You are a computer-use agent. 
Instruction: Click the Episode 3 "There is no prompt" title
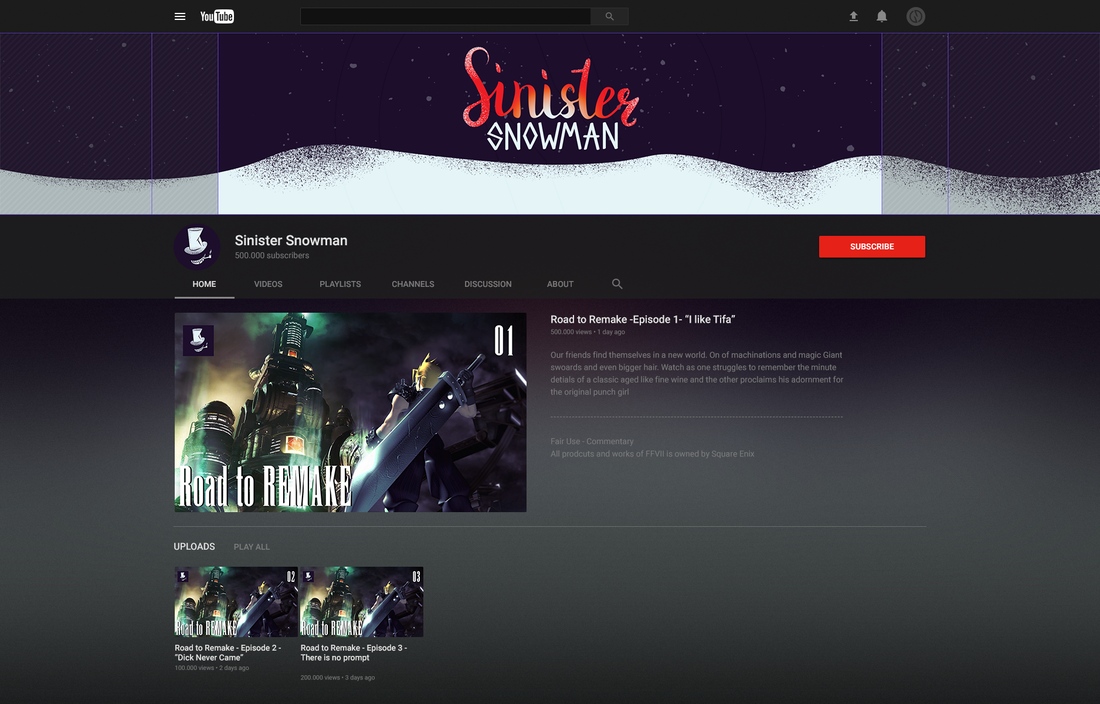click(x=354, y=653)
